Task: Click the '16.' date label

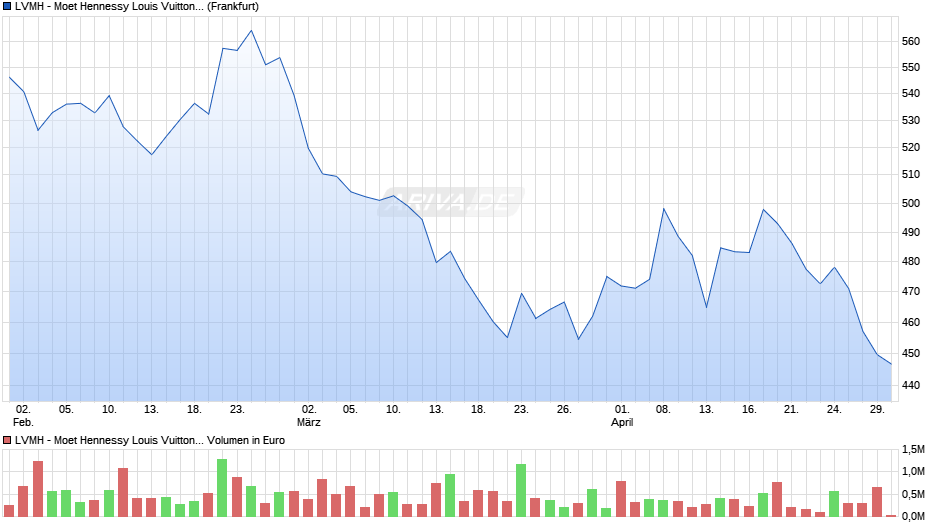Action: pos(749,409)
